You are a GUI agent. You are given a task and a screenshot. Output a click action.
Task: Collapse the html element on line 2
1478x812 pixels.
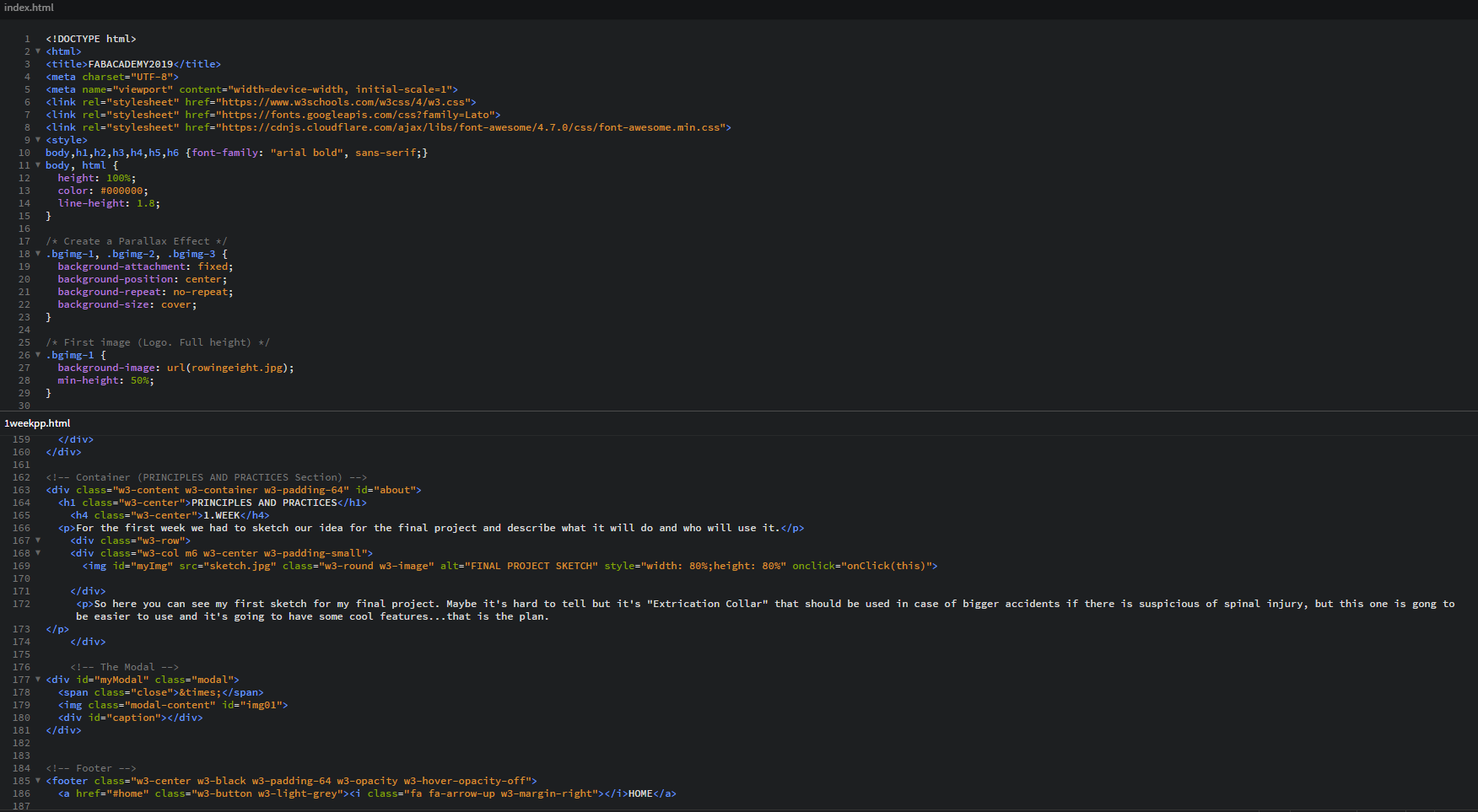(x=37, y=51)
